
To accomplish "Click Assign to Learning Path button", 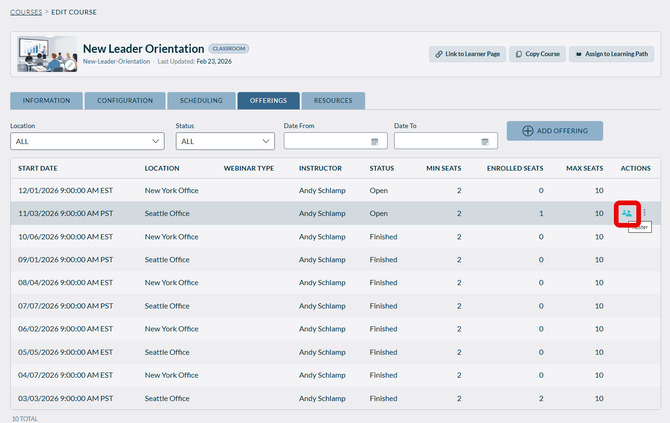I will coord(611,54).
